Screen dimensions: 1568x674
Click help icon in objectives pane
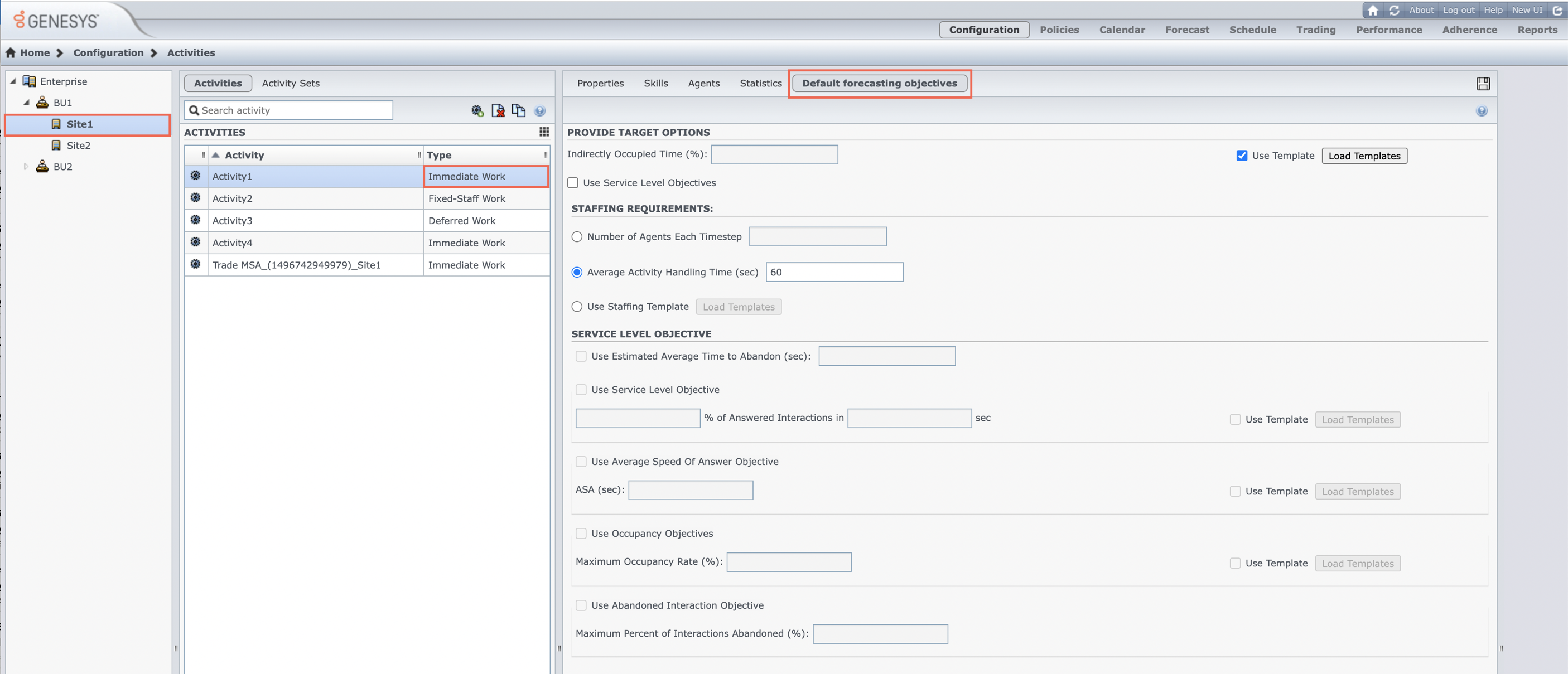point(1482,111)
